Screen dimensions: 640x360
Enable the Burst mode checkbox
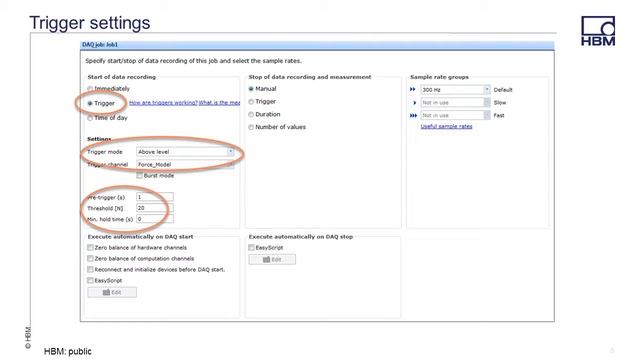tap(140, 176)
